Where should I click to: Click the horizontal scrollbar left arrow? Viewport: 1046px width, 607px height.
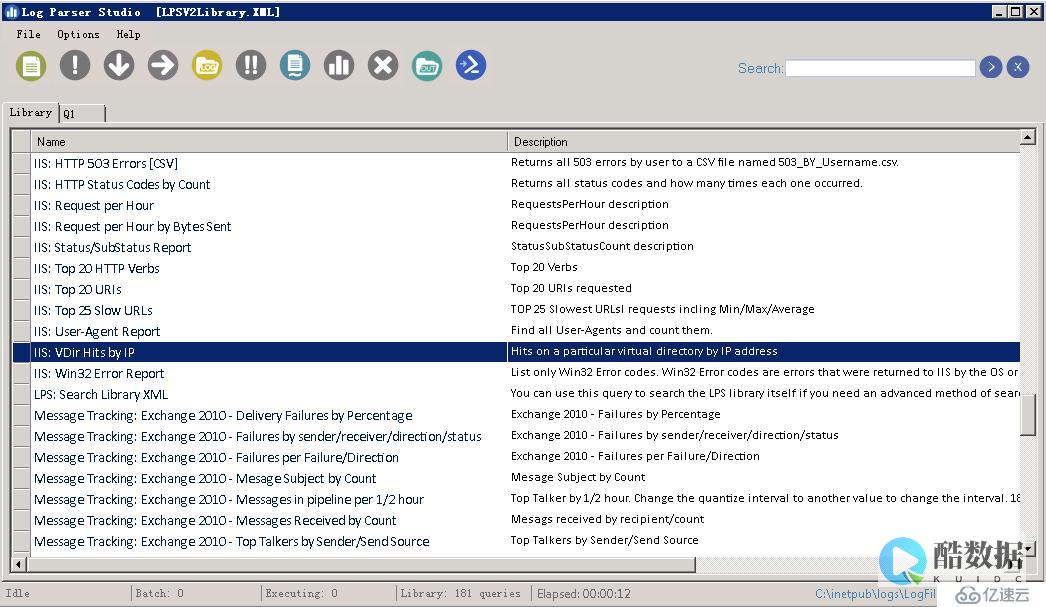click(19, 564)
